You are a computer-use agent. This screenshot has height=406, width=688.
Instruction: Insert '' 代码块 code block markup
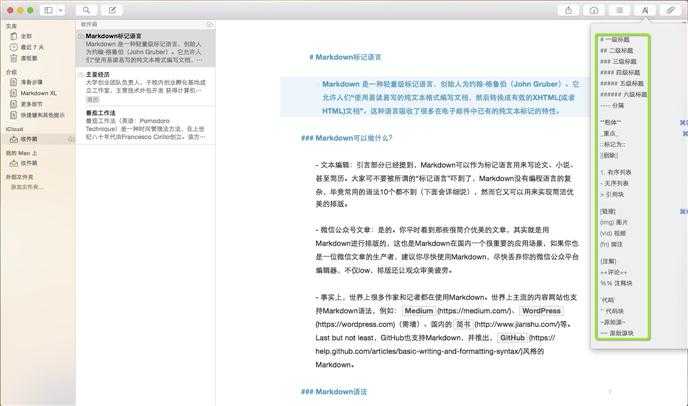(612, 312)
